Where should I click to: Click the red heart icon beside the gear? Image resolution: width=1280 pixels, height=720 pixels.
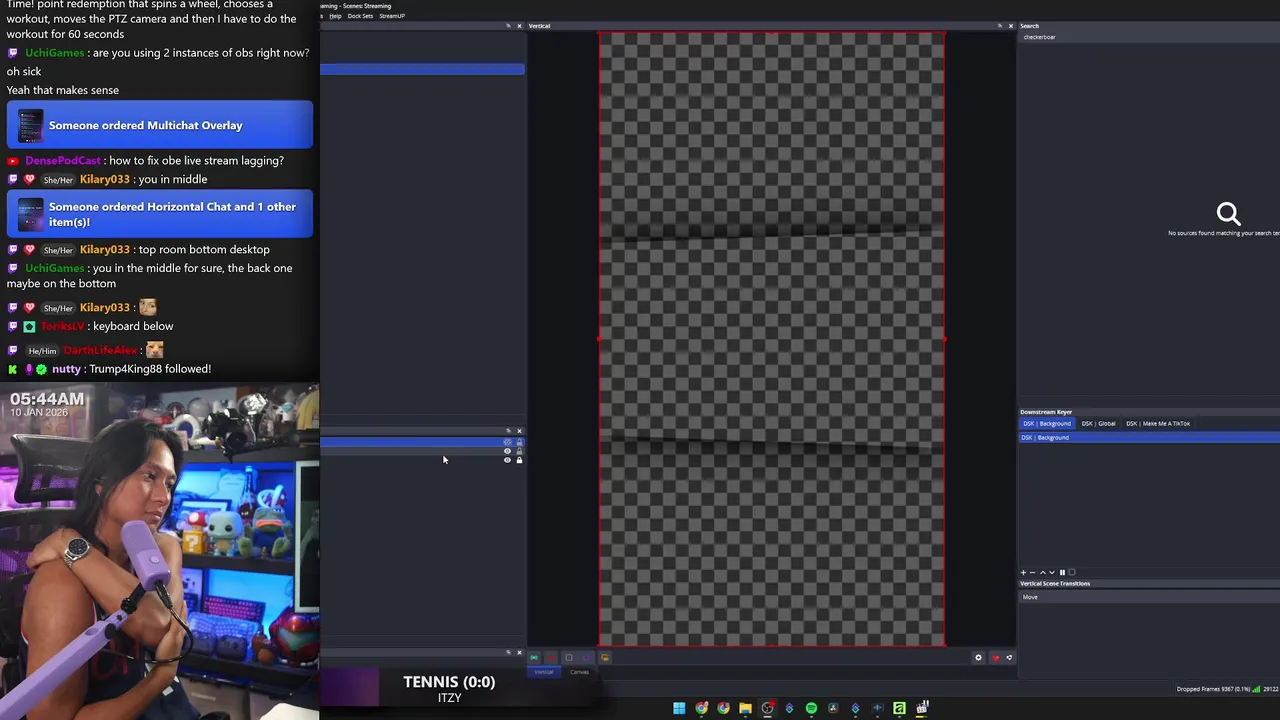[x=995, y=657]
